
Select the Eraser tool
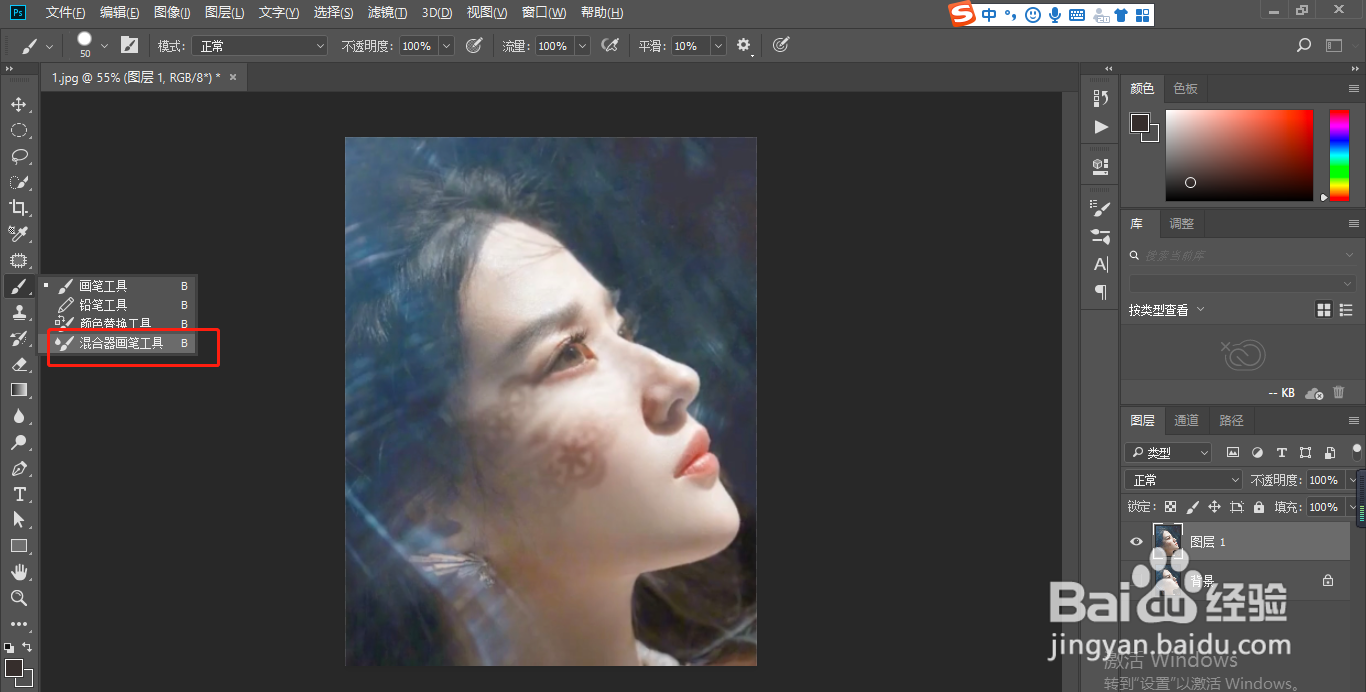tap(18, 364)
